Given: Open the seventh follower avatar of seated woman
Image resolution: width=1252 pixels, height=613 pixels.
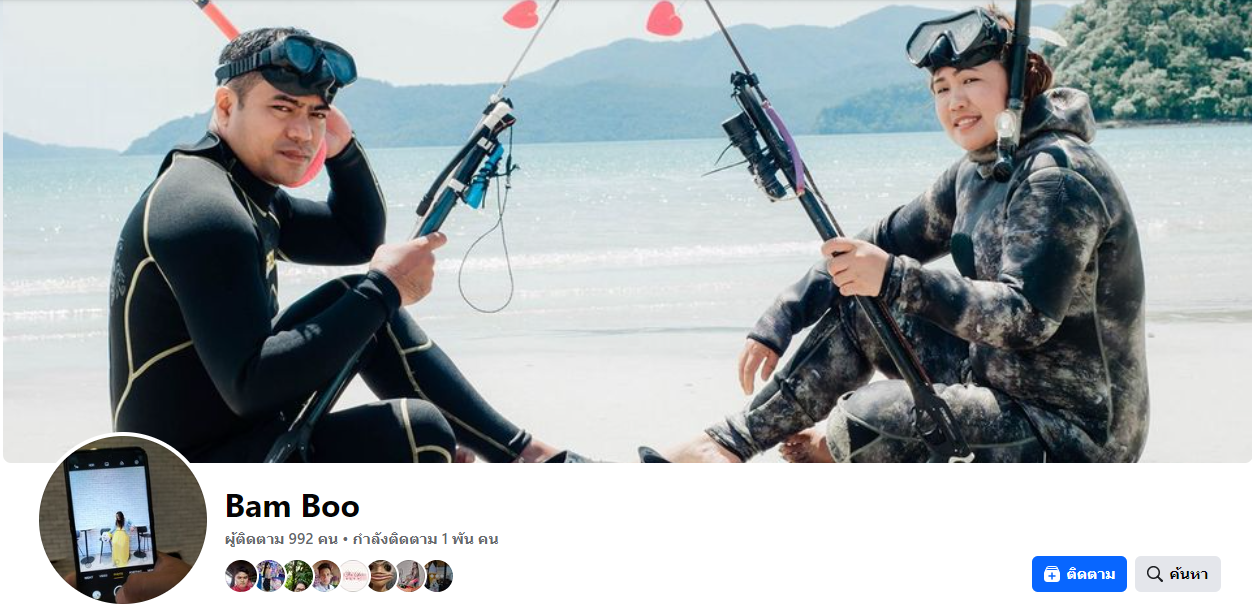Looking at the screenshot, I should point(409,576).
